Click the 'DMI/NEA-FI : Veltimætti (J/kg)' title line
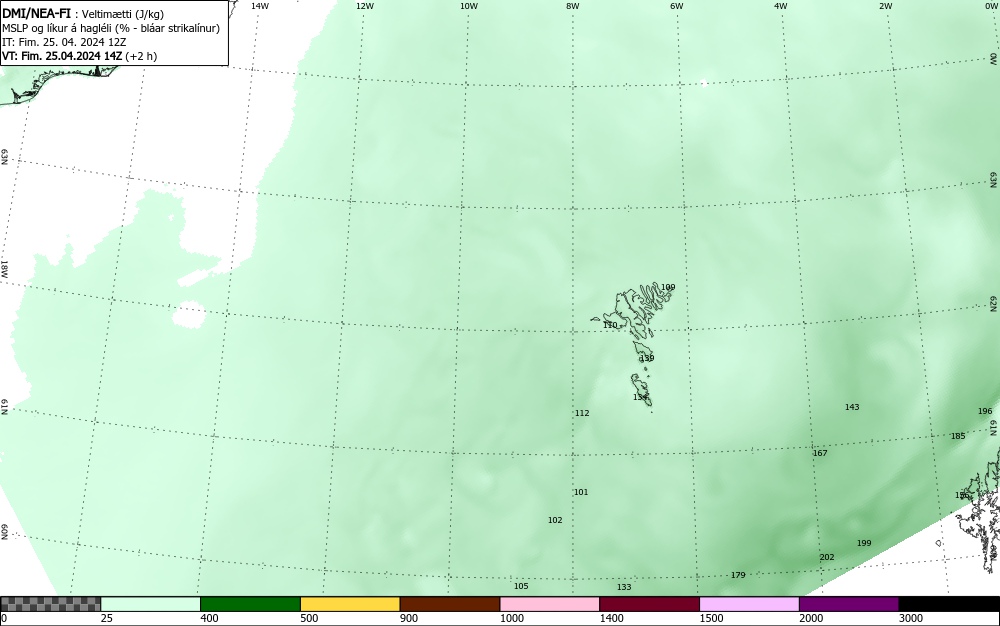This screenshot has width=1000, height=626. (x=83, y=14)
